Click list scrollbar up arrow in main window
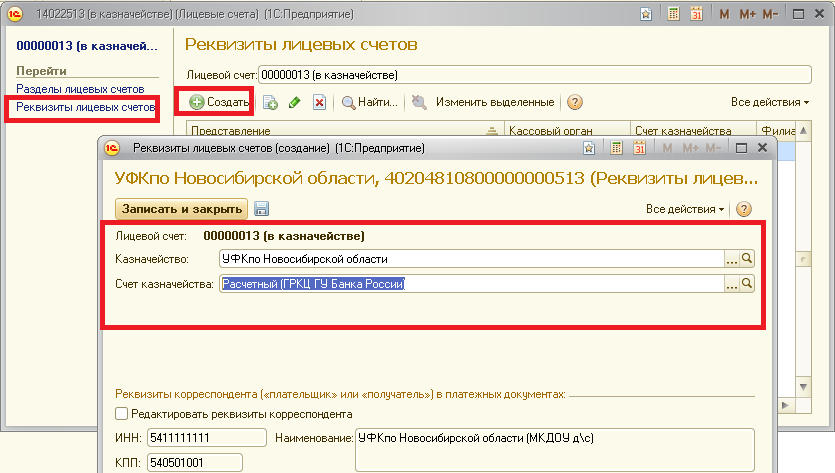835x473 pixels. pyautogui.click(x=803, y=131)
